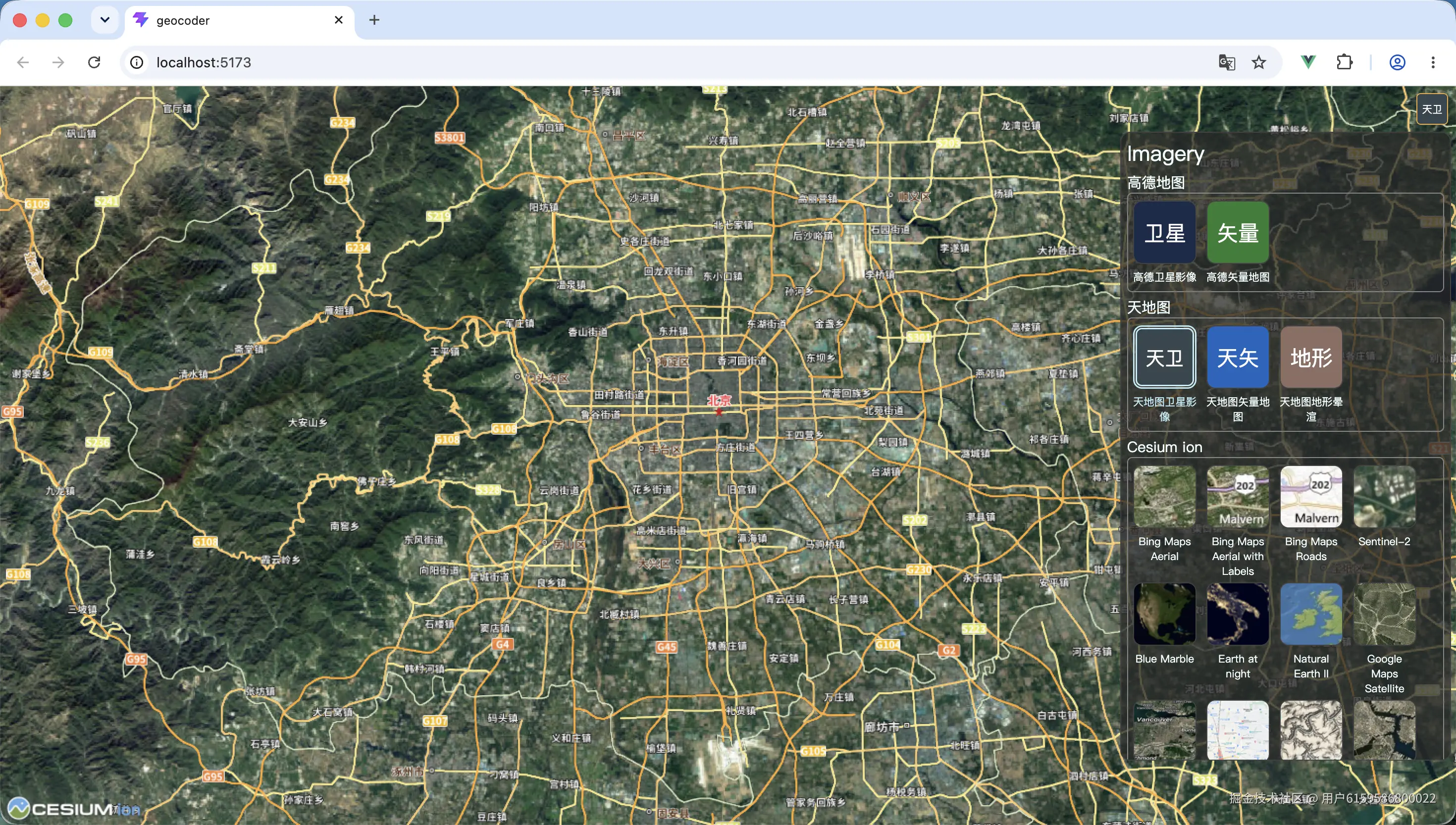Open a new browser tab
1456x825 pixels.
374,20
